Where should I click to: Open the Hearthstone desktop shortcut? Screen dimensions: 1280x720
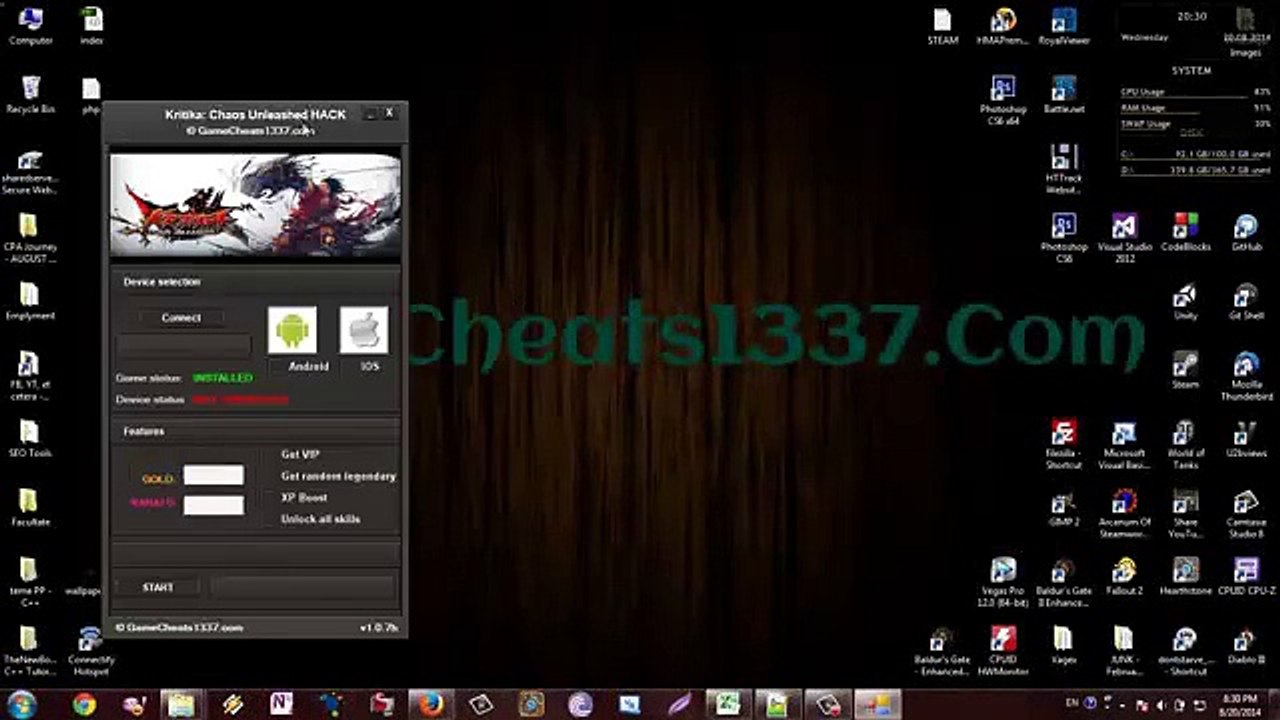pos(1186,576)
